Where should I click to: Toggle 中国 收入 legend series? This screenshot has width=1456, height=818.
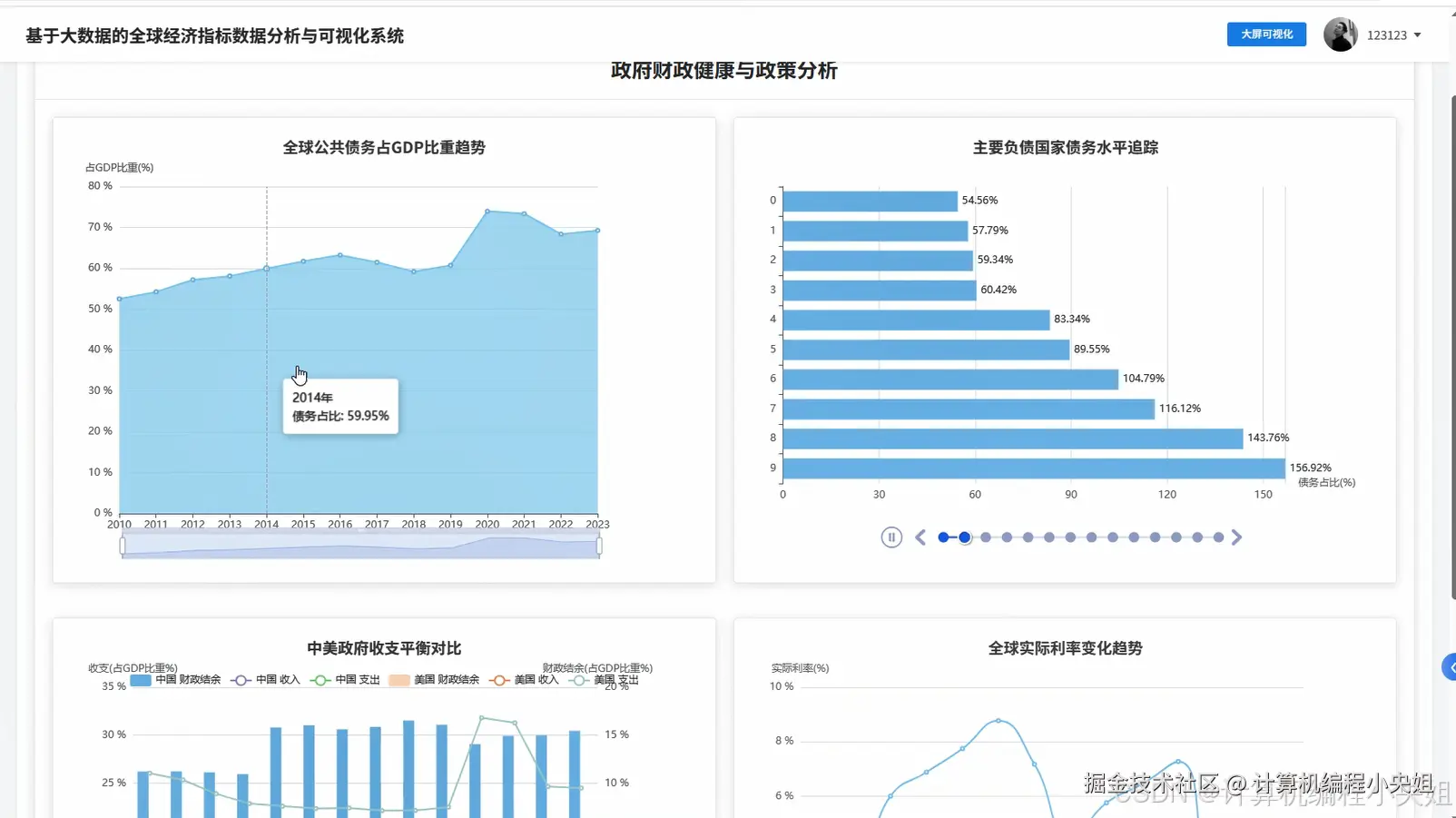[x=265, y=679]
